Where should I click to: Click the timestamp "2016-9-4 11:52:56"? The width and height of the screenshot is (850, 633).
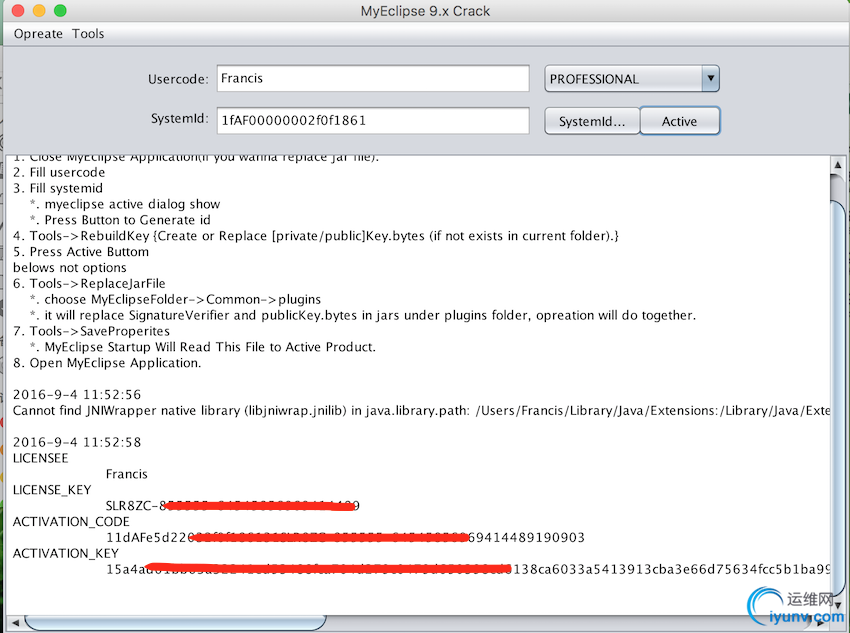(x=77, y=395)
